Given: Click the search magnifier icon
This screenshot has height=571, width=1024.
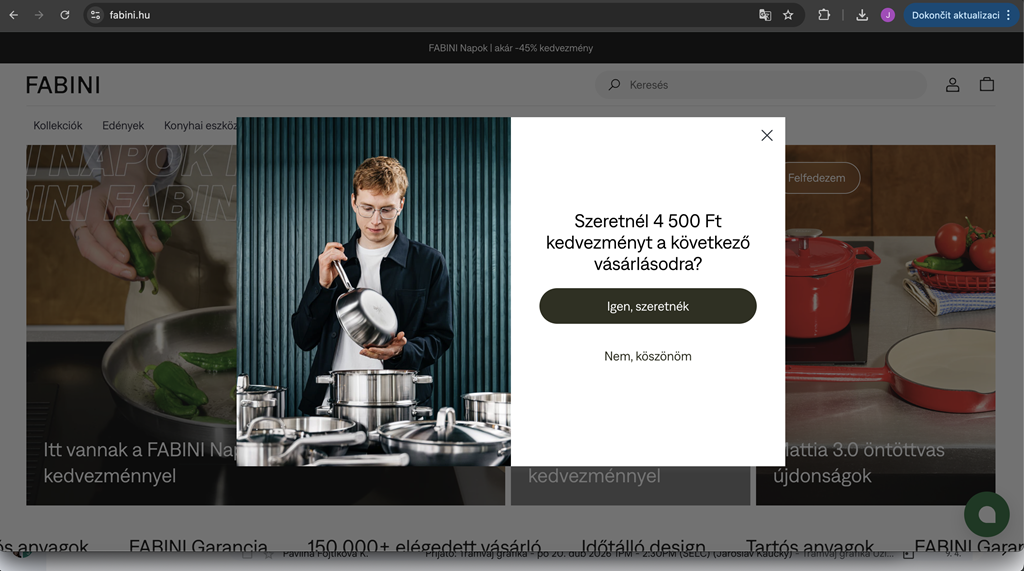Looking at the screenshot, I should click(614, 85).
